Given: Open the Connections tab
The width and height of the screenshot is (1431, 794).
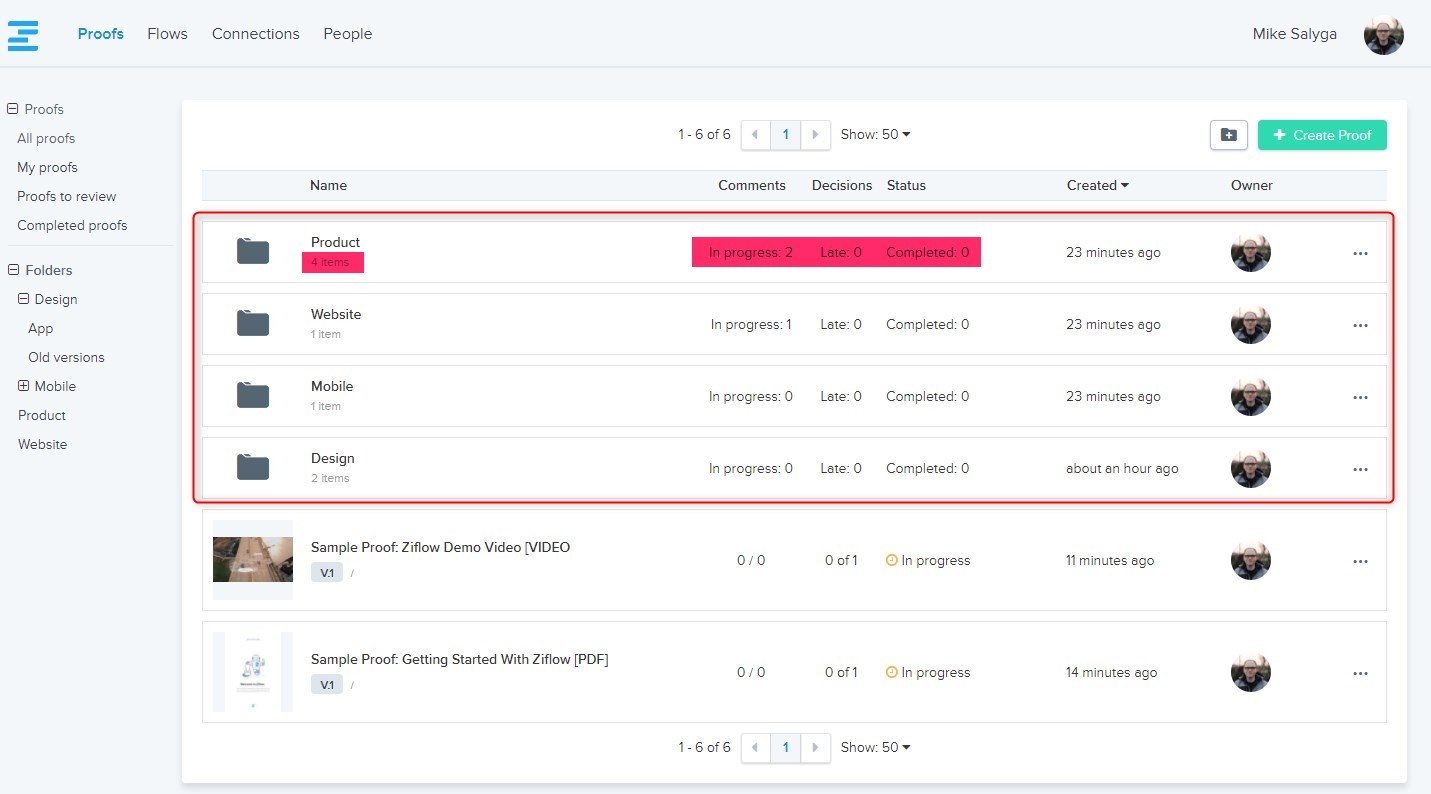Looking at the screenshot, I should click(x=255, y=34).
